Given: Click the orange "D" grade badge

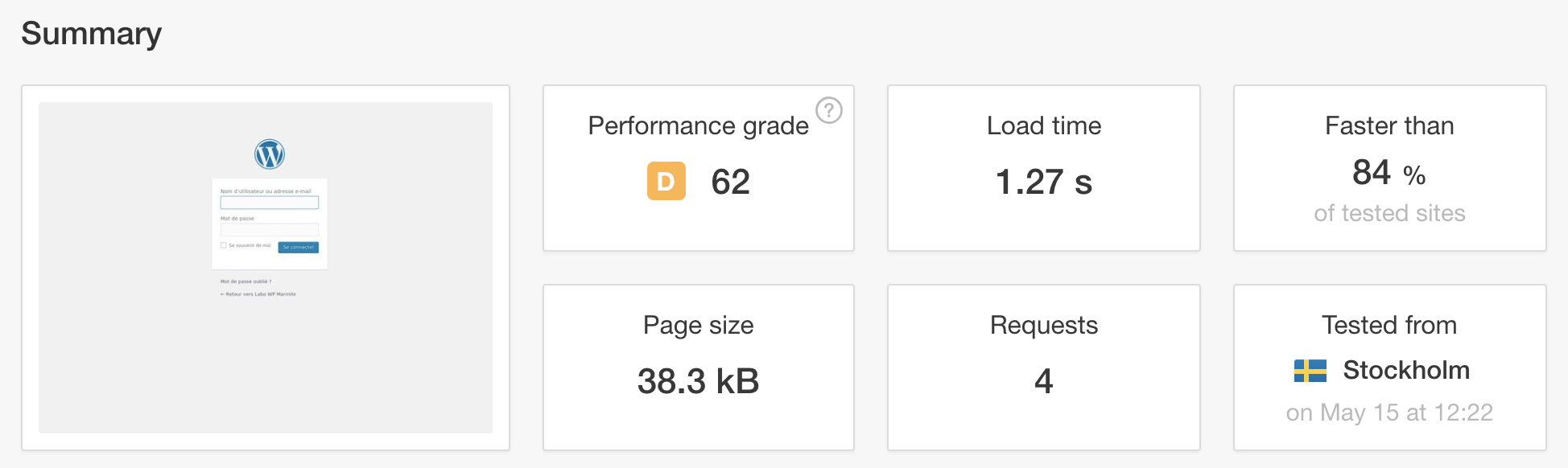Looking at the screenshot, I should pos(665,183).
